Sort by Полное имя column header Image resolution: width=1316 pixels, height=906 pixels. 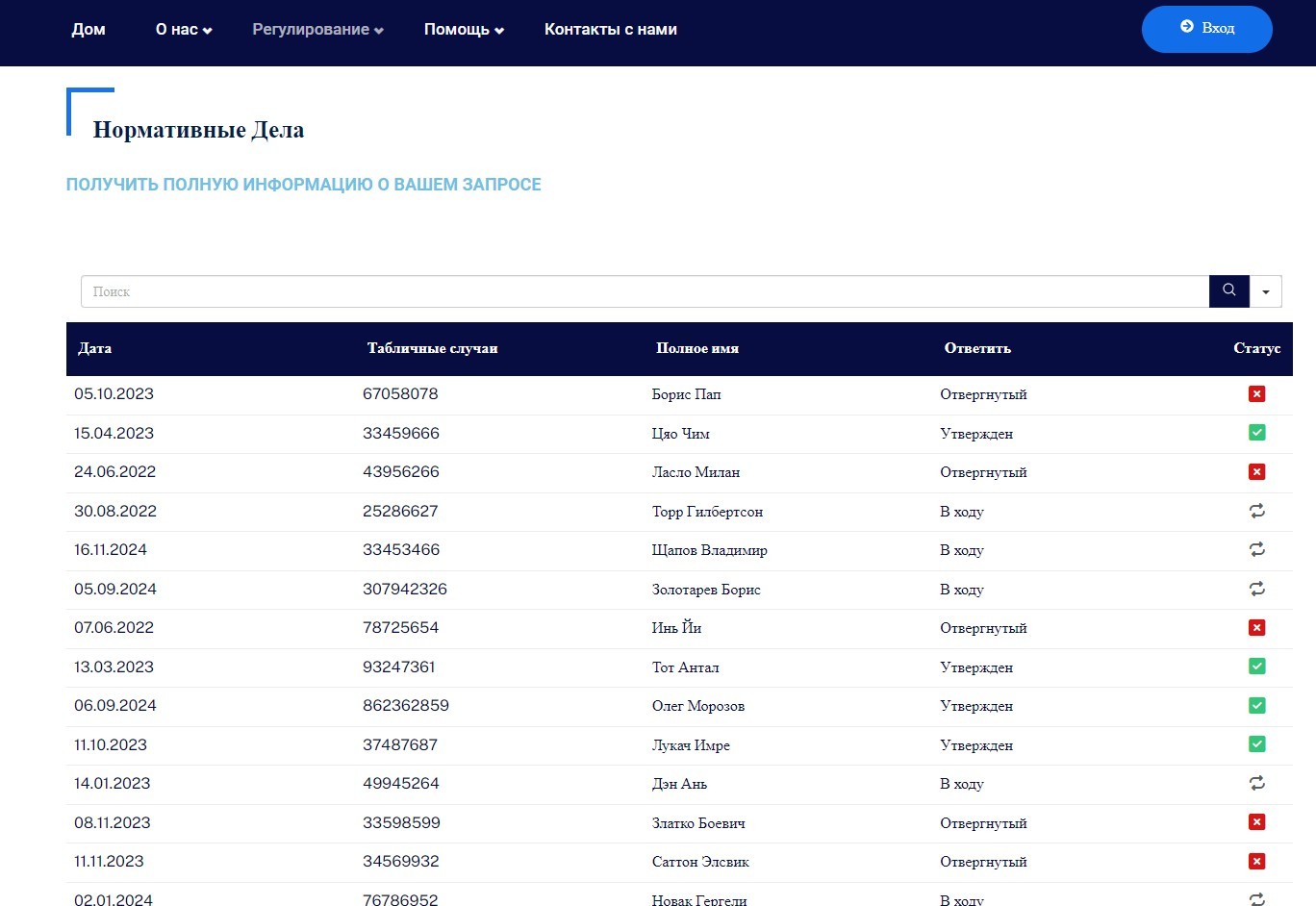pyautogui.click(x=697, y=348)
